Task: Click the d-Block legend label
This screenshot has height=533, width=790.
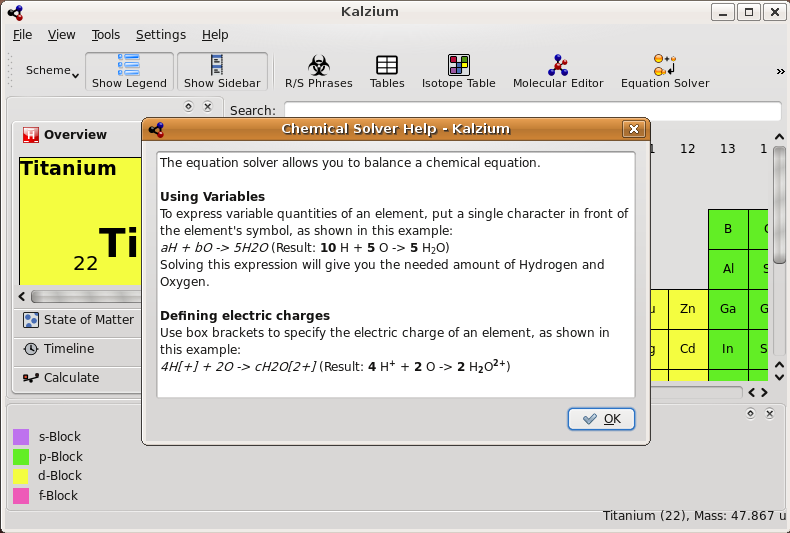Action: tap(59, 476)
